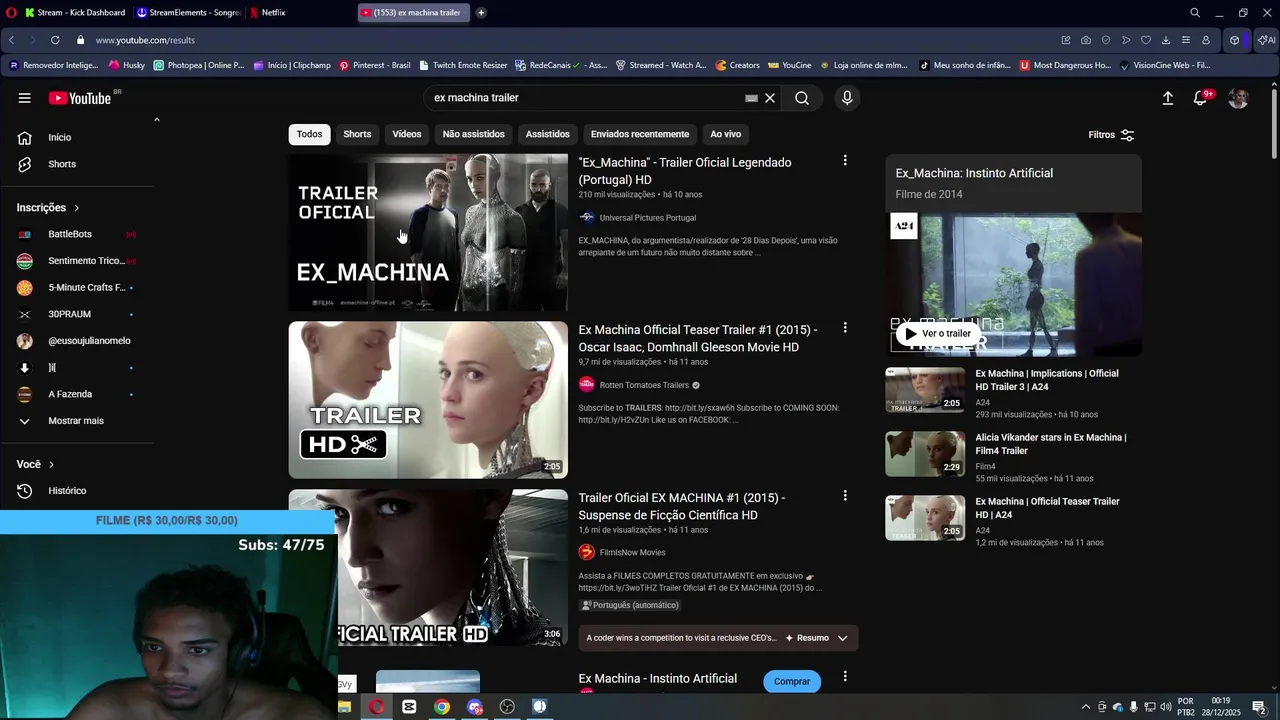Click the Trailer Oficial Legendado (Portugal) thumbnail
The height and width of the screenshot is (720, 1280).
(428, 232)
